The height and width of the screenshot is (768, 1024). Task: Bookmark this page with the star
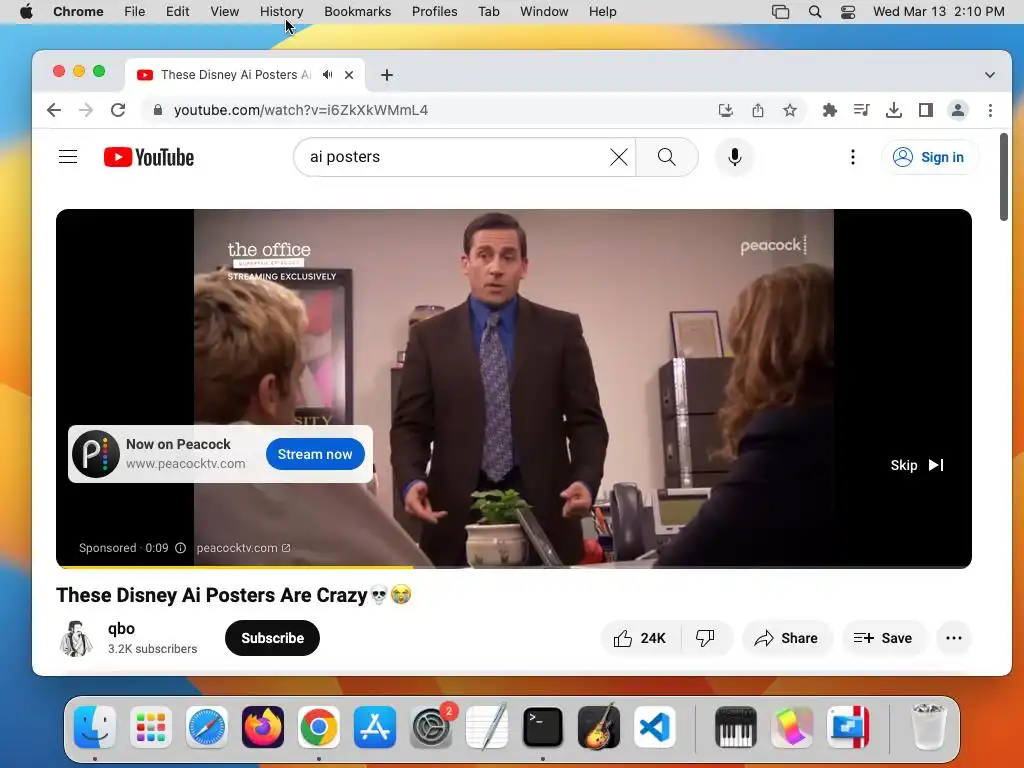tap(790, 110)
